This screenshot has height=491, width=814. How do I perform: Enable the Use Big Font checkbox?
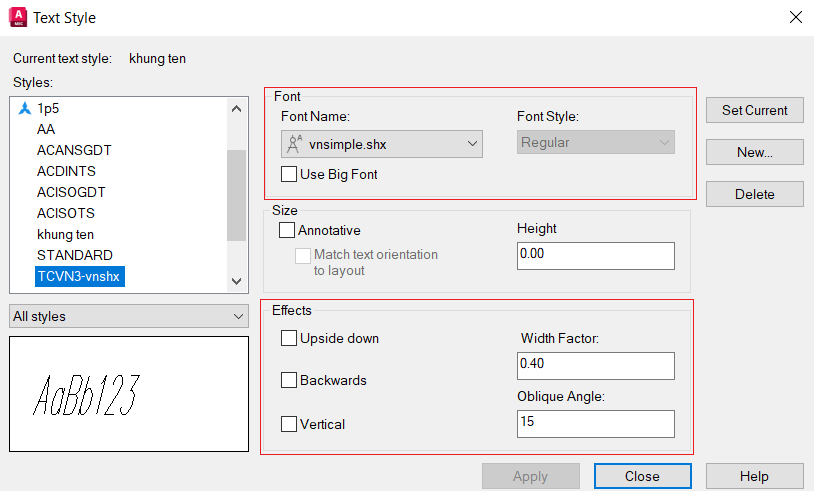[x=289, y=175]
